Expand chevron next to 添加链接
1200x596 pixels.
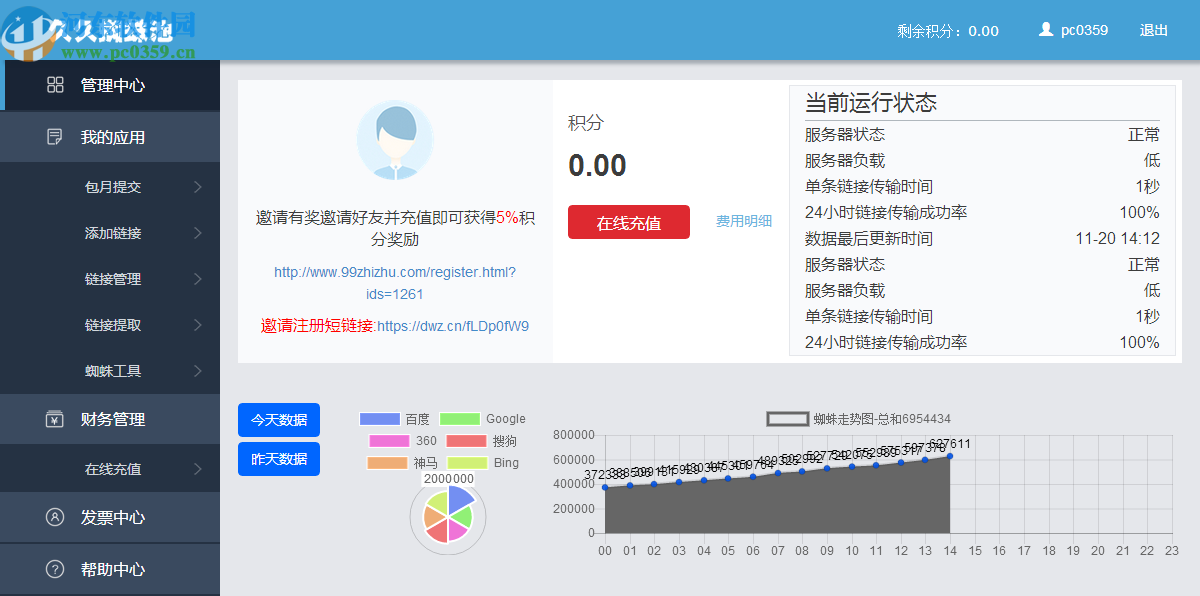pos(198,233)
